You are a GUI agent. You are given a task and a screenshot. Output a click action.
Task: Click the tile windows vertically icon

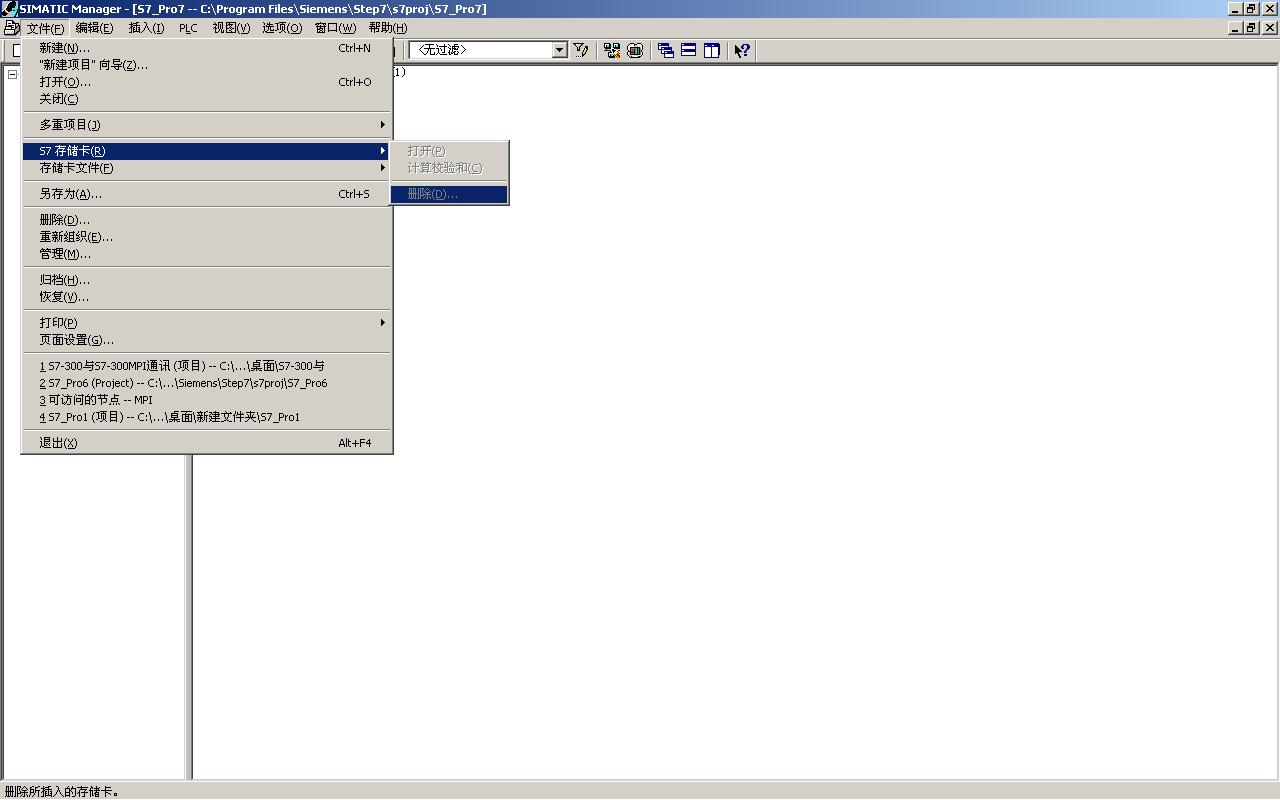pyautogui.click(x=712, y=50)
